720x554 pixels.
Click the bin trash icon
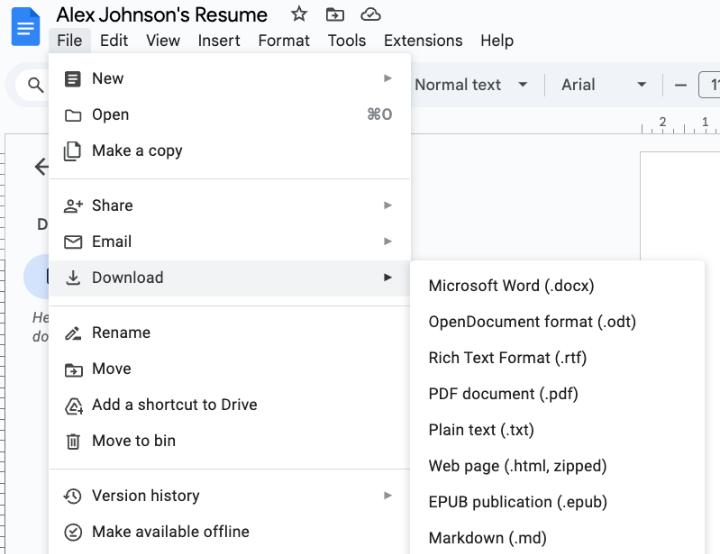coord(73,441)
